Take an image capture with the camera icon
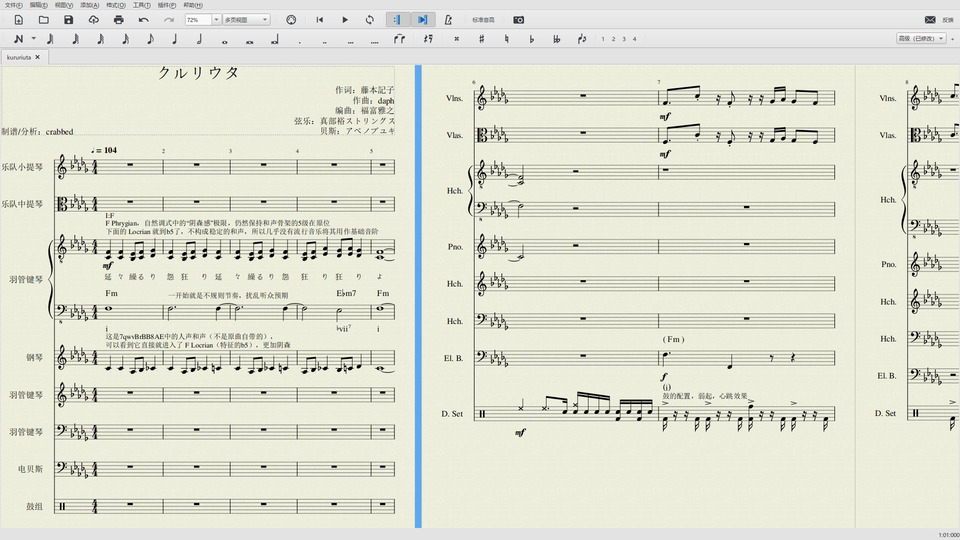Image resolution: width=960 pixels, height=540 pixels. tap(519, 20)
